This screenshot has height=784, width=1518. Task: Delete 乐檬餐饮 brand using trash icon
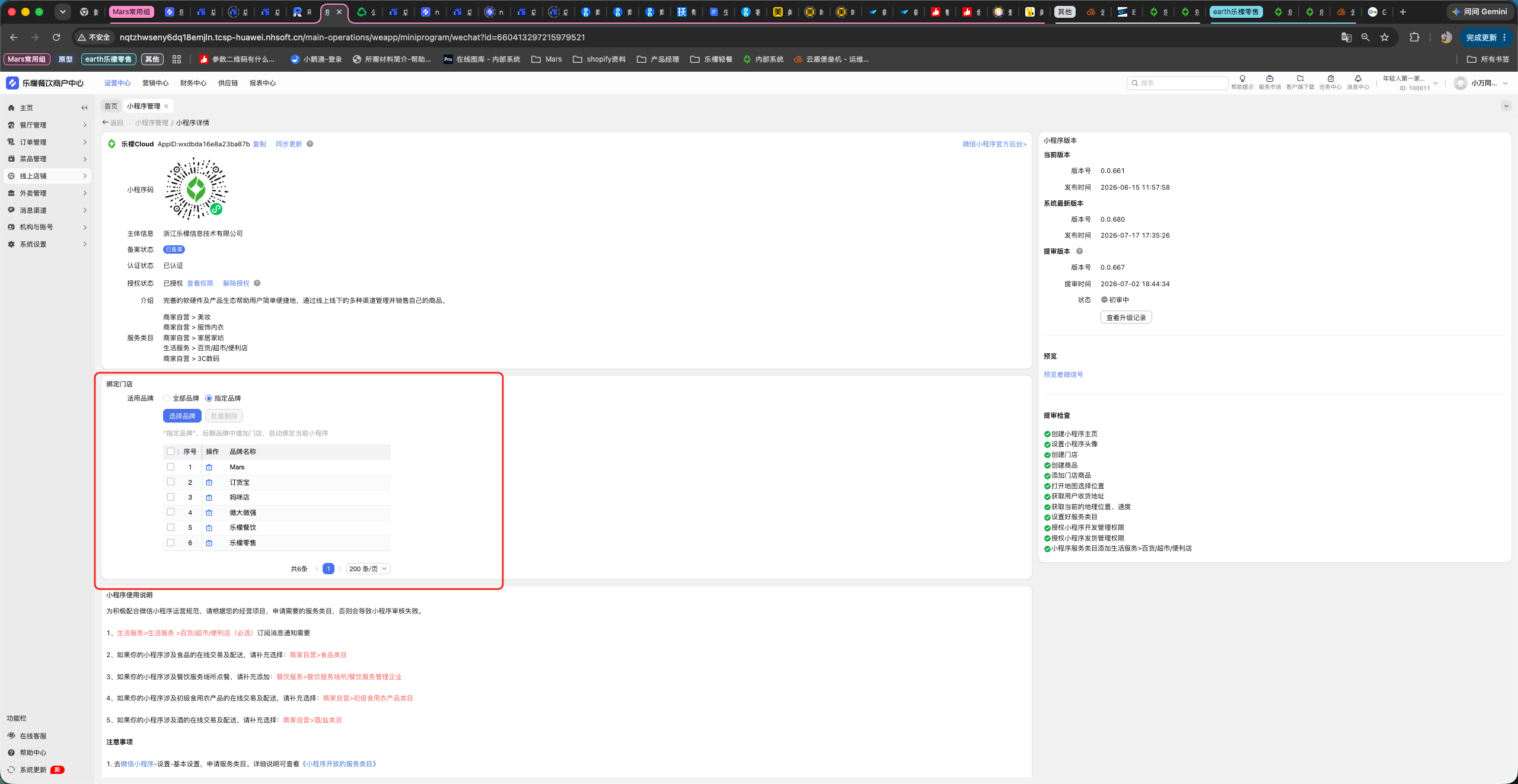(209, 528)
